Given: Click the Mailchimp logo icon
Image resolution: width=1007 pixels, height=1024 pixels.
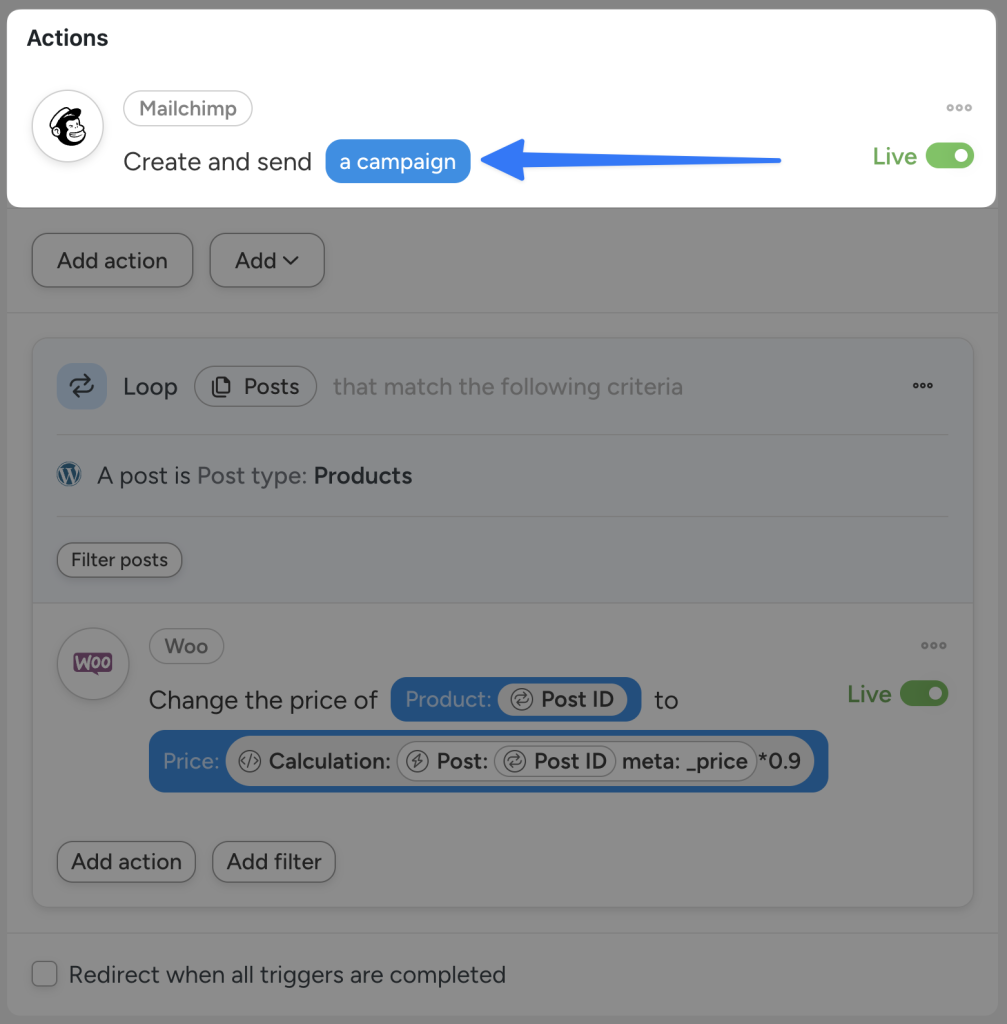Looking at the screenshot, I should (67, 126).
